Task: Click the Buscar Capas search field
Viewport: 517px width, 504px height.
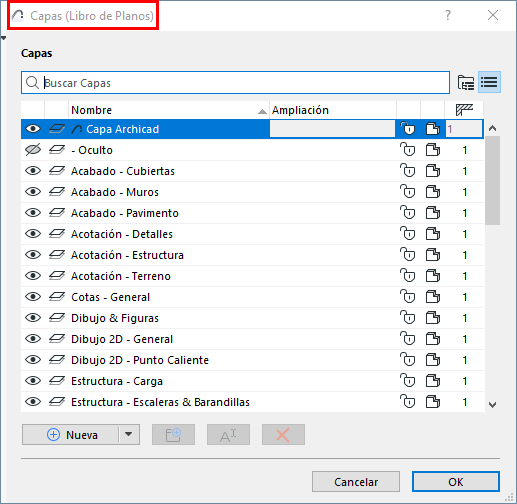Action: (x=235, y=82)
